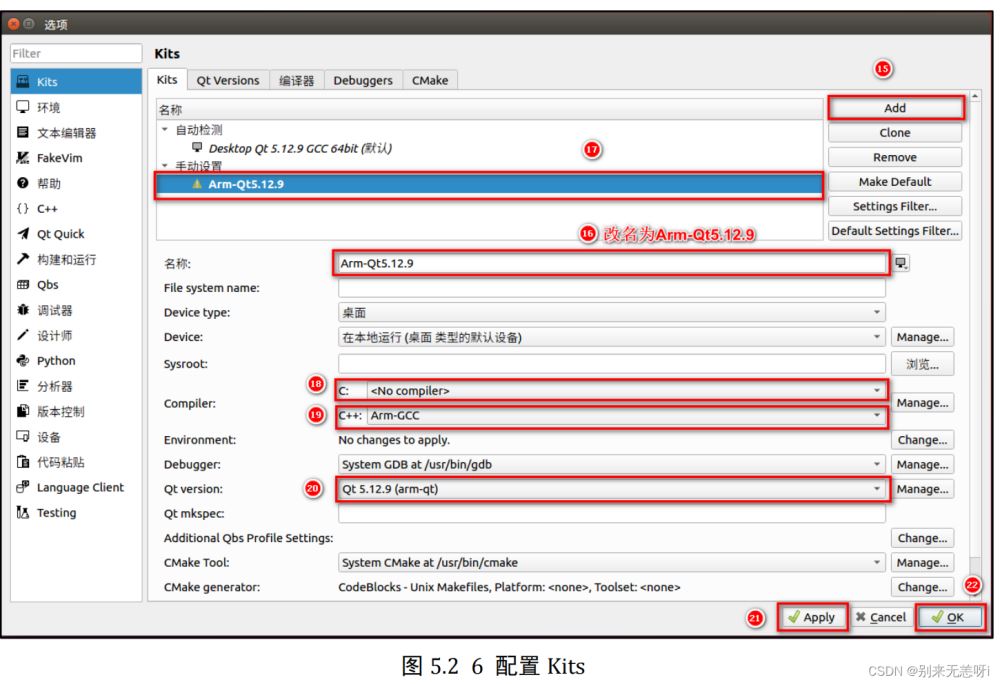Open the C++ settings category
The height and width of the screenshot is (684, 1000).
[47, 209]
